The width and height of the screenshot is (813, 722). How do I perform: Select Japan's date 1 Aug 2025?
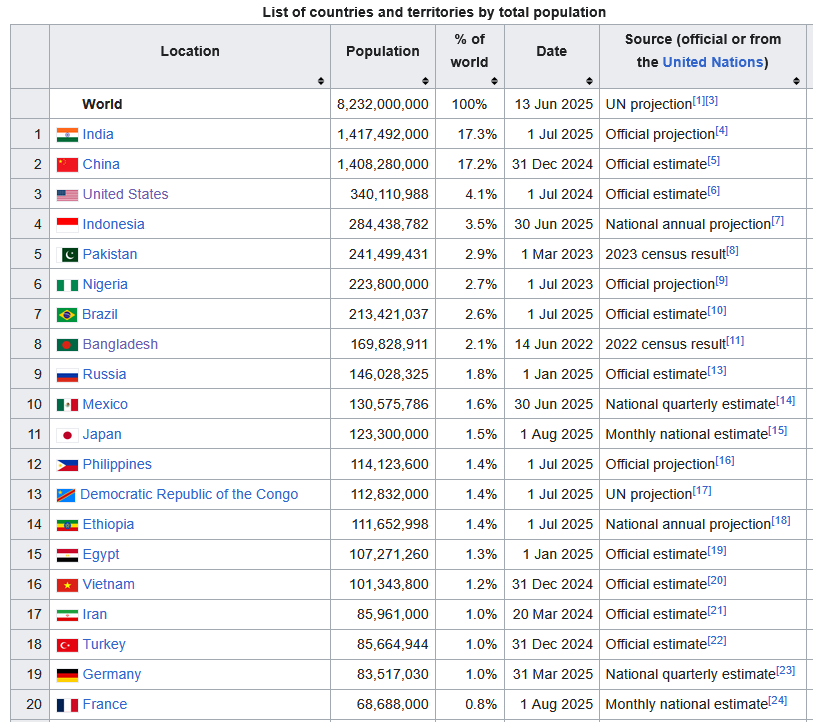pyautogui.click(x=556, y=435)
